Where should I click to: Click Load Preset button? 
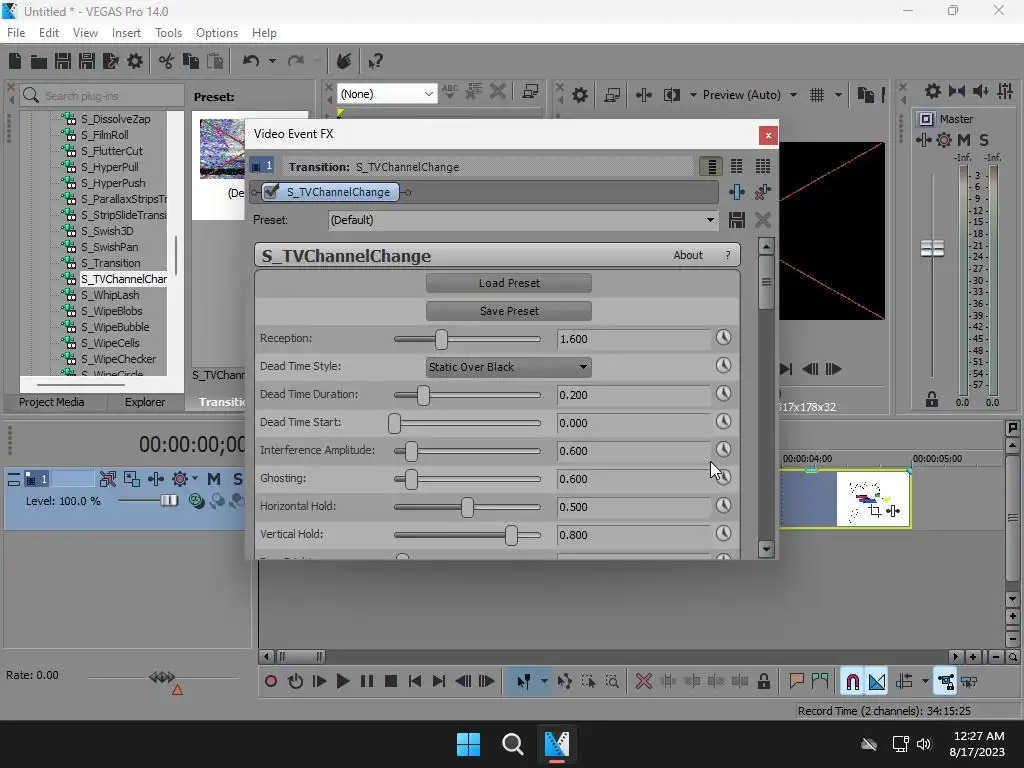point(509,283)
